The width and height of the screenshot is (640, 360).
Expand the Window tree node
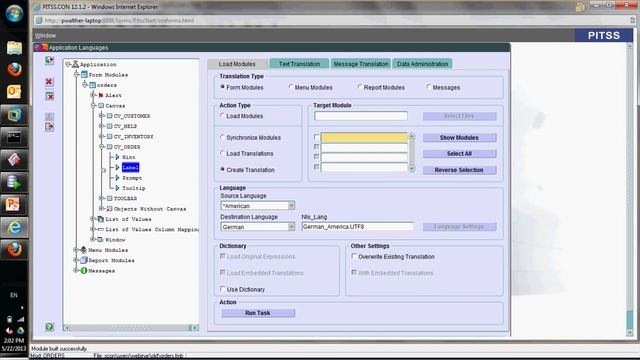coord(93,240)
